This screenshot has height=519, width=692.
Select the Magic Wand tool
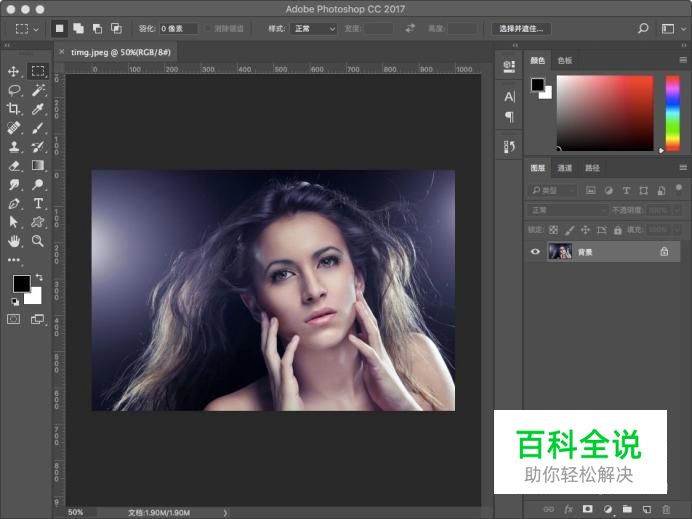coord(38,90)
